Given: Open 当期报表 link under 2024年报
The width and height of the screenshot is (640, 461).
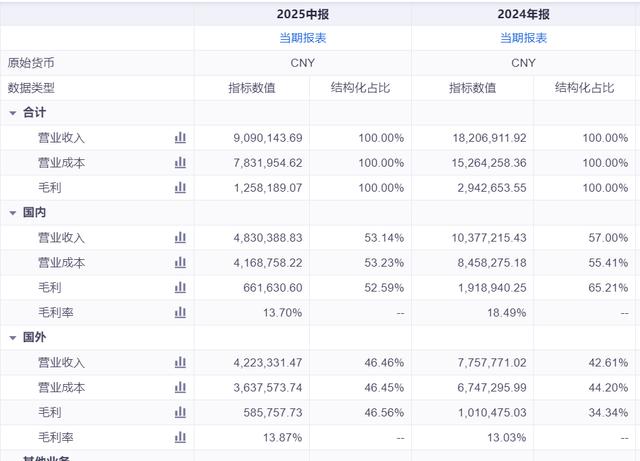Looking at the screenshot, I should [x=523, y=38].
